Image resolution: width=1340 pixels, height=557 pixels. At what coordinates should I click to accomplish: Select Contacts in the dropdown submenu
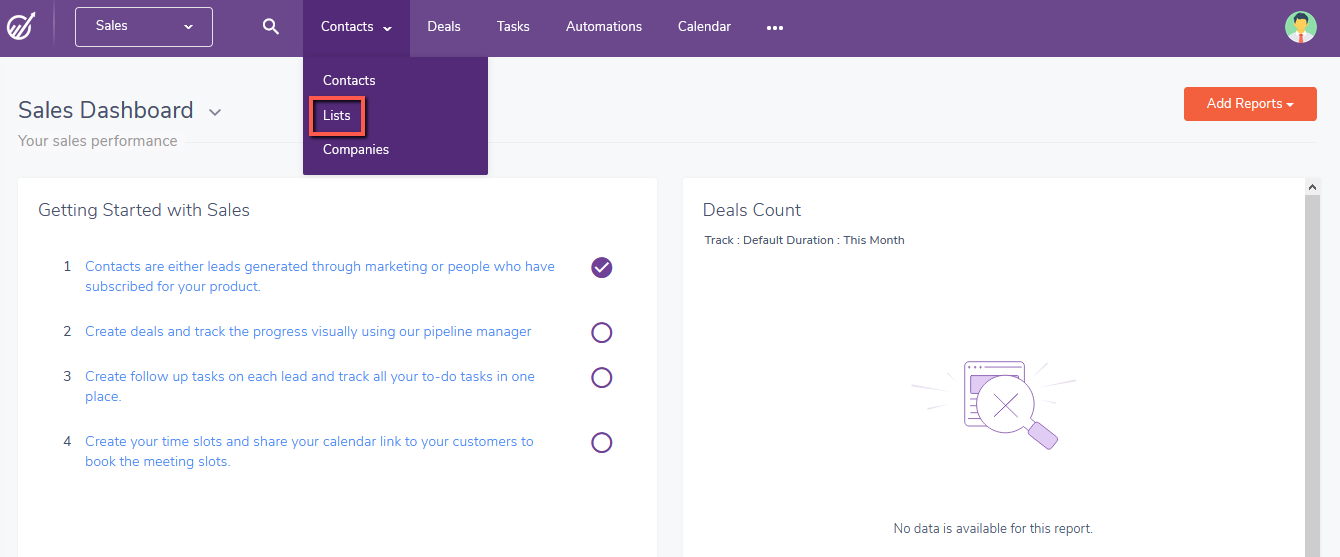click(x=349, y=80)
